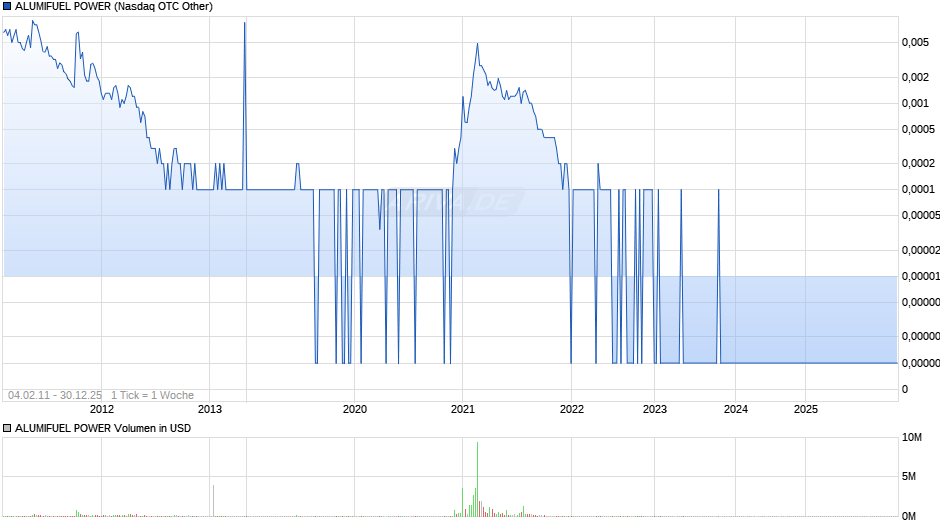Viewport: 940px width, 526px height.
Task: Click the tall 2013 price spike peak
Action: point(245,23)
